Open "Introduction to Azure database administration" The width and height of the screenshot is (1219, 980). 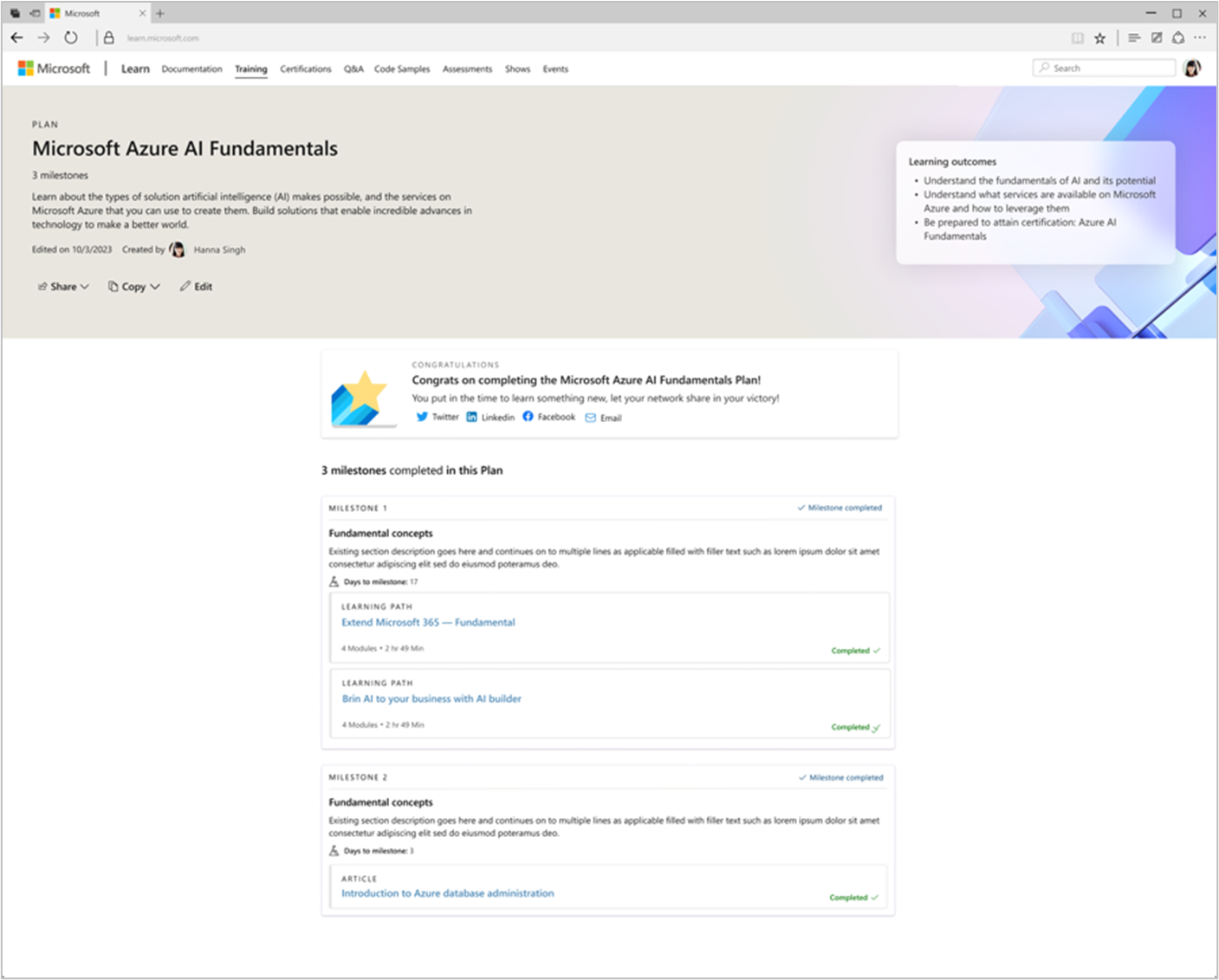[447, 892]
